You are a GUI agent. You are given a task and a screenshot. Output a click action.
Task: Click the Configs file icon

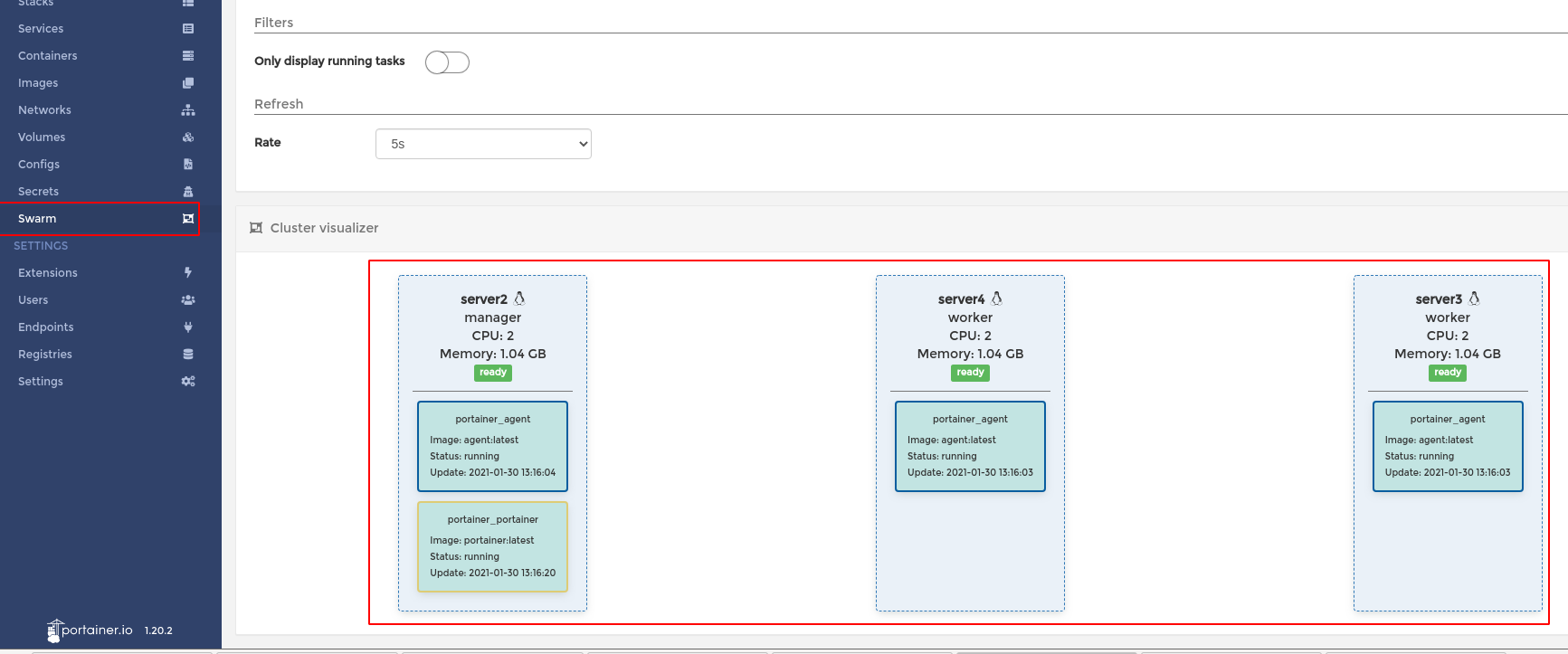(x=188, y=165)
